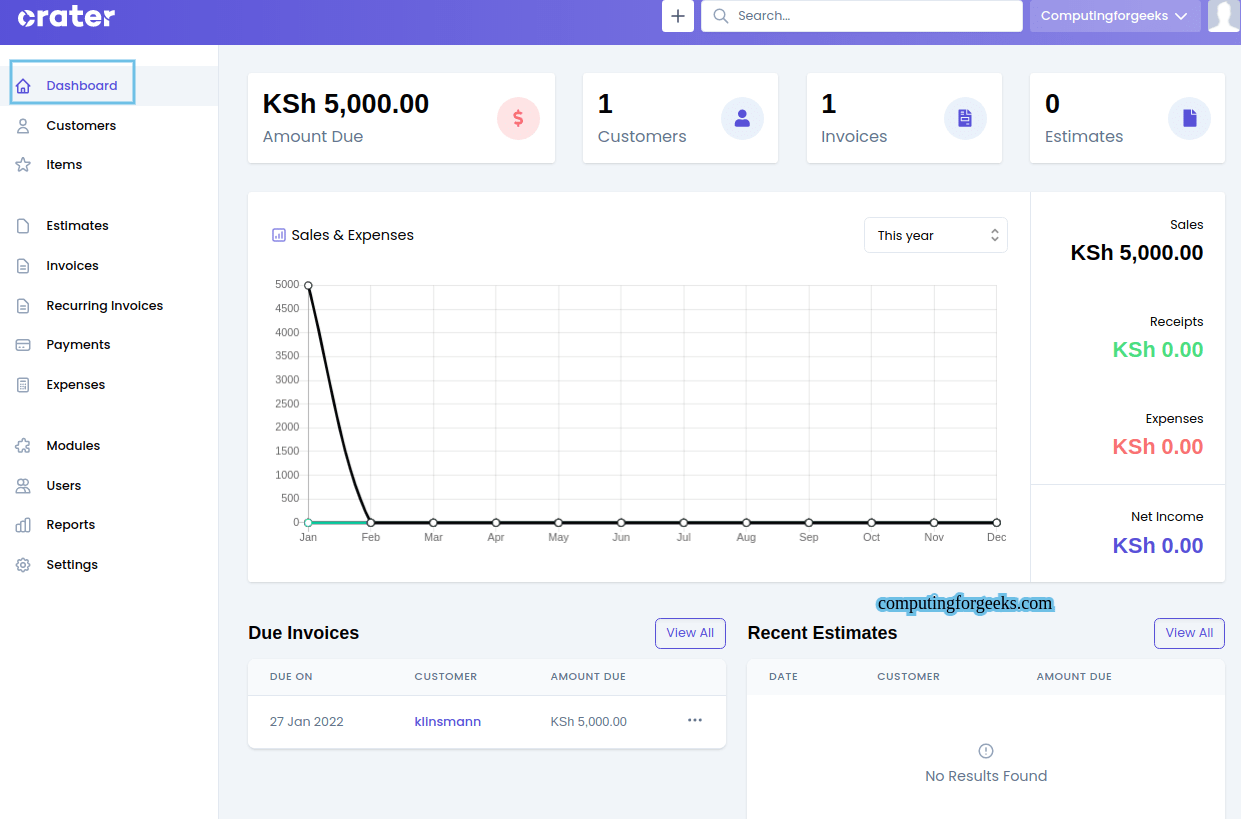
Task: Click the Invoices card document icon
Action: (x=965, y=118)
